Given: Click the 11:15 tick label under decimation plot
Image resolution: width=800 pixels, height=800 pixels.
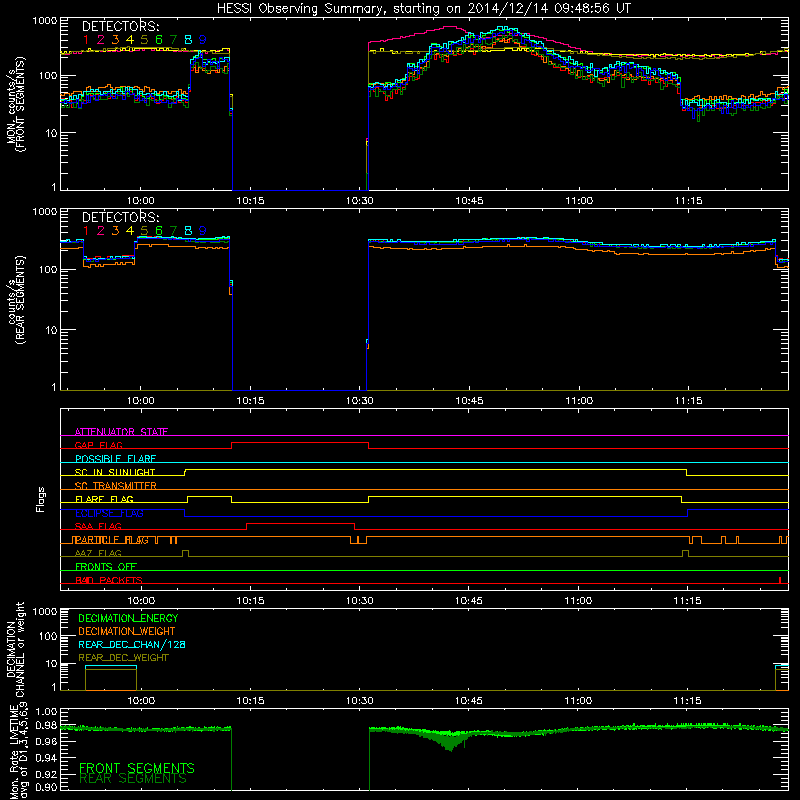Looking at the screenshot, I should click(688, 701).
